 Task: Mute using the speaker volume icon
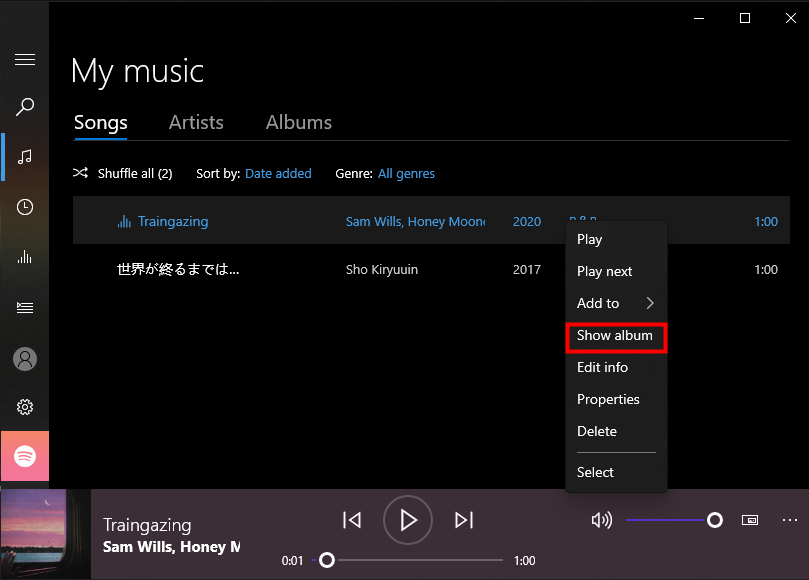602,520
